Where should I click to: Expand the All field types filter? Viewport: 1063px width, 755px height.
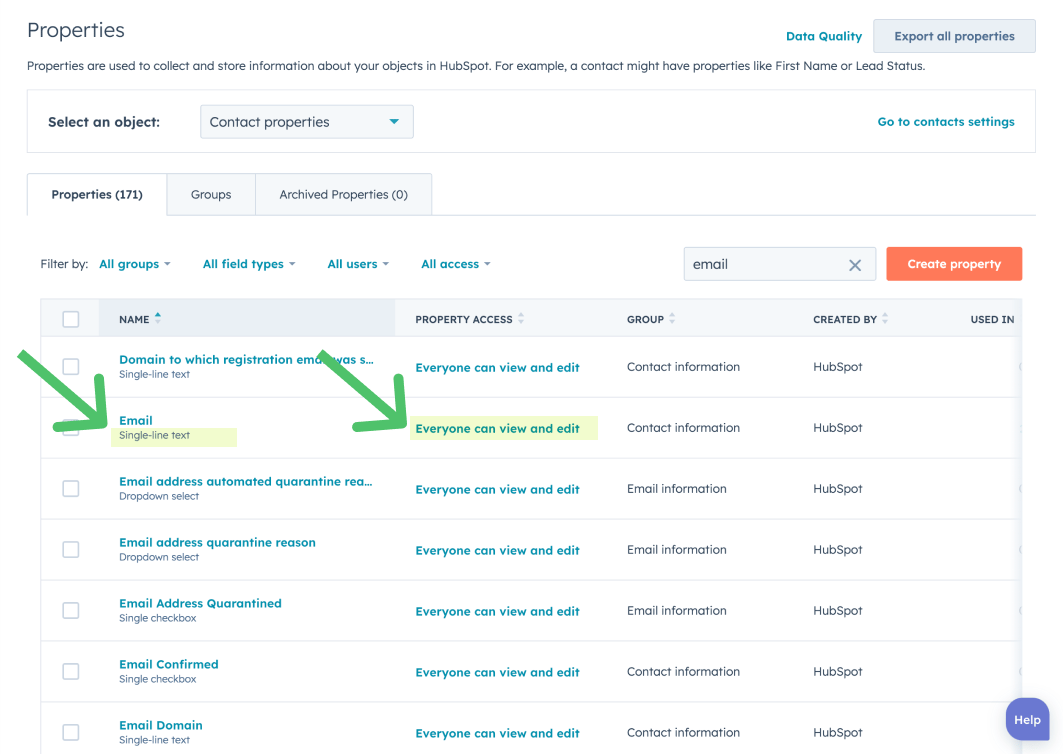coord(249,264)
